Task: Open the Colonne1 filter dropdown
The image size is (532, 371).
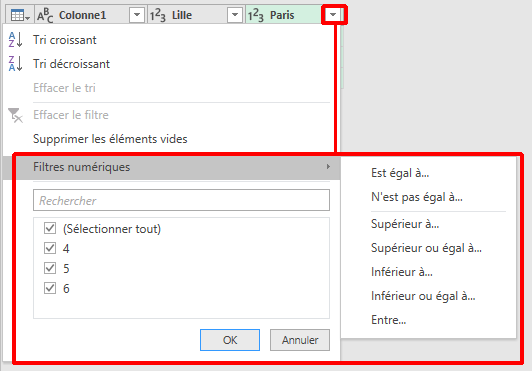Action: 137,15
